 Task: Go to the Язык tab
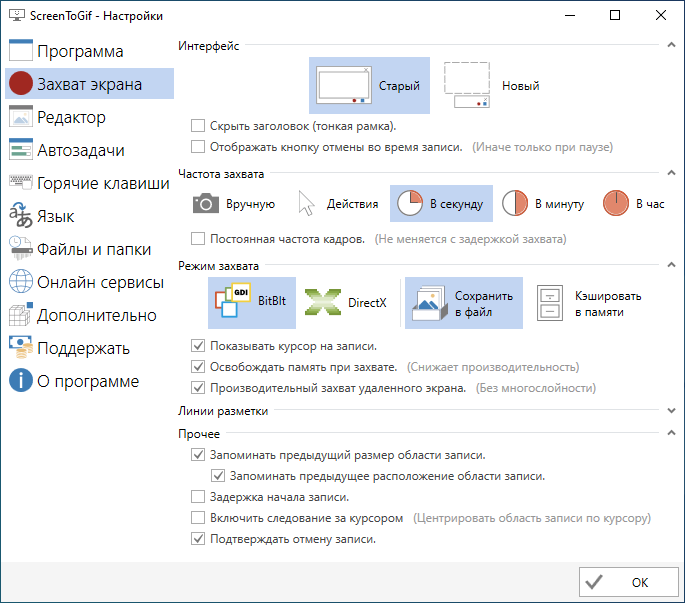click(x=90, y=215)
